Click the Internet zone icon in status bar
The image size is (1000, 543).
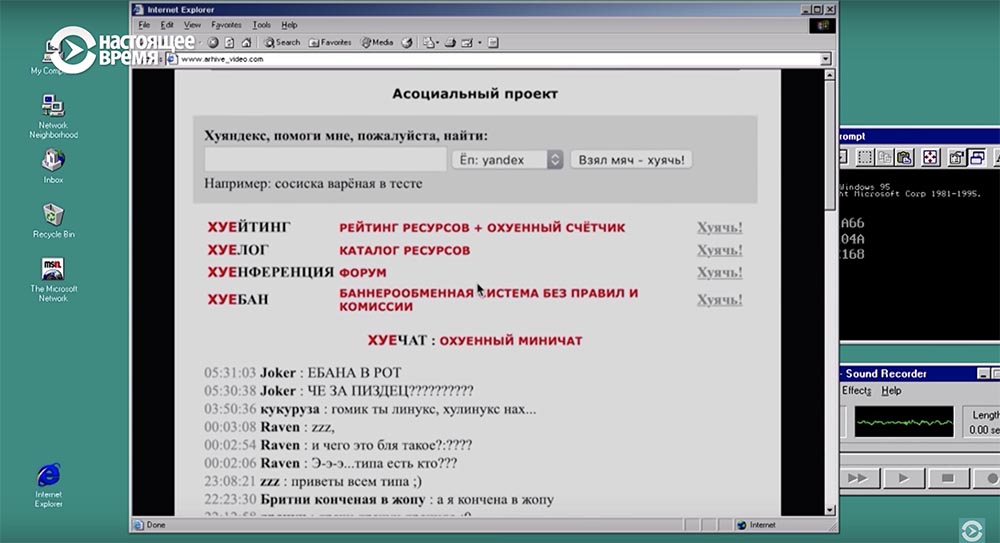coord(741,525)
